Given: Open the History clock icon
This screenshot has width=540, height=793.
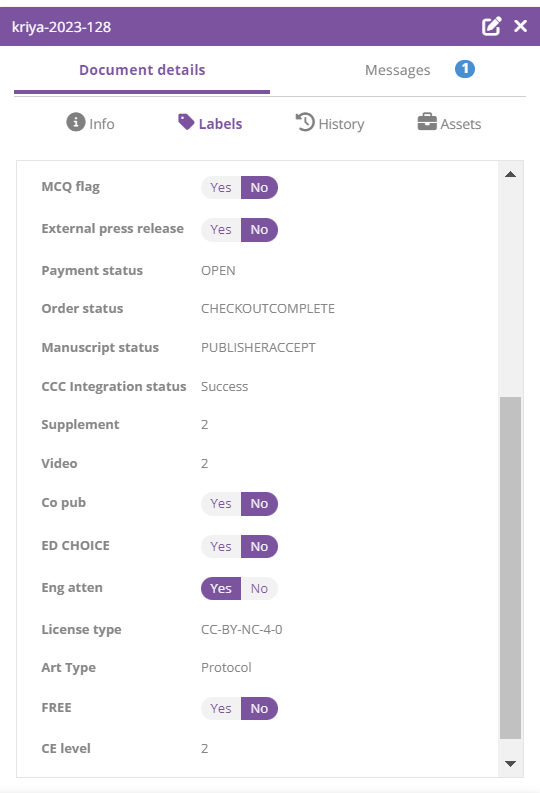Looking at the screenshot, I should click(x=305, y=122).
